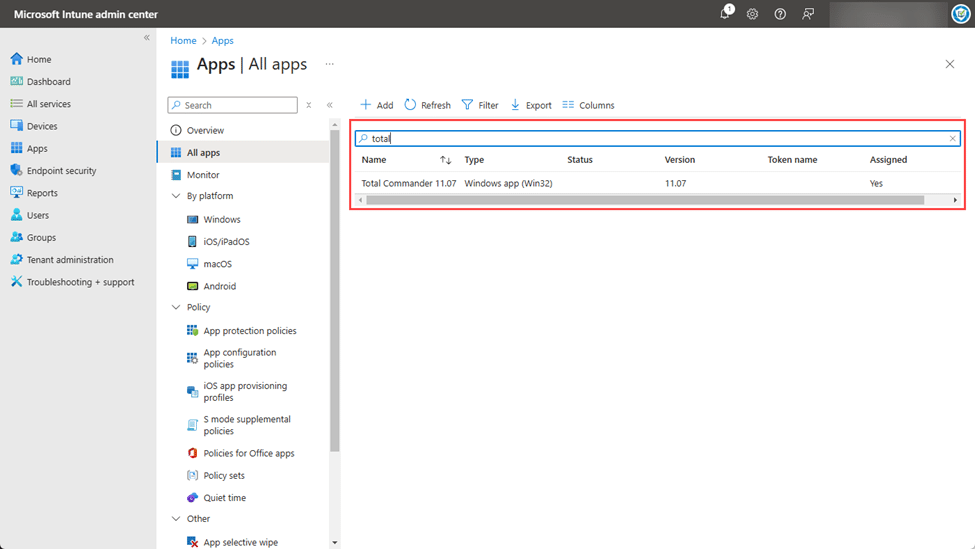Open Total Commander 11.07 app entry
Screen dimensions: 975x549
click(x=408, y=184)
